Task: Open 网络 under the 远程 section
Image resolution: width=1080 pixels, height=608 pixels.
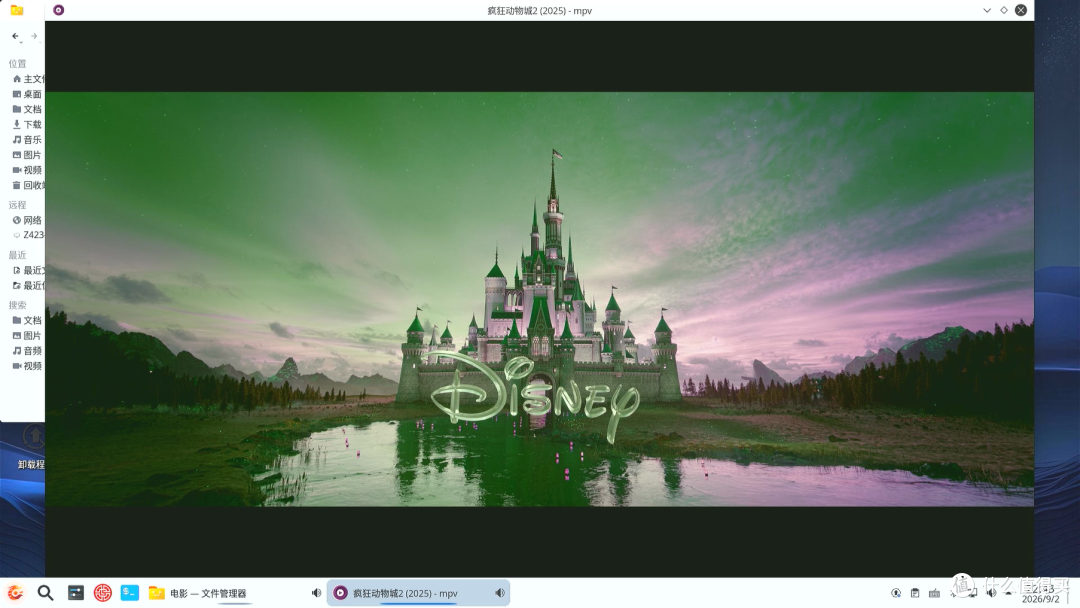Action: pyautogui.click(x=28, y=220)
